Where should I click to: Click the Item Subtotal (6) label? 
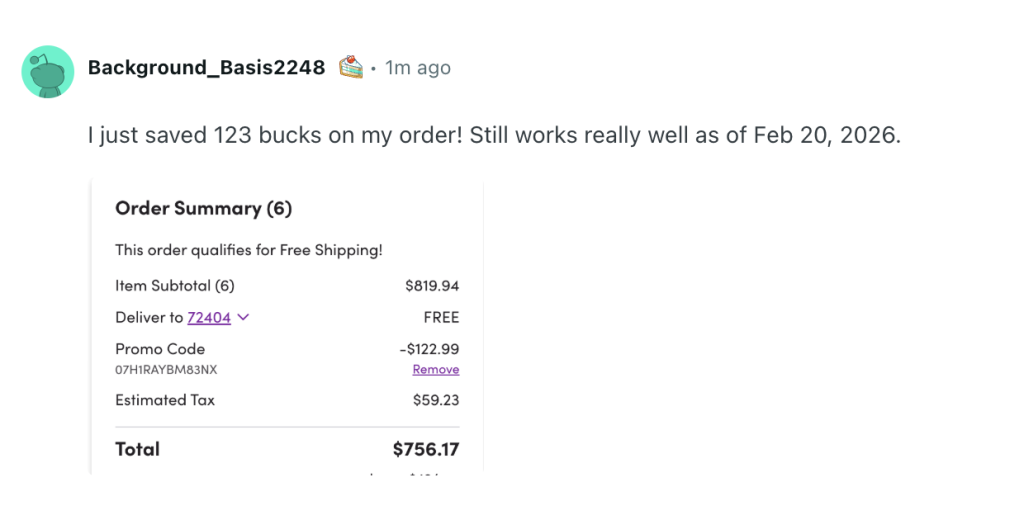tap(175, 286)
